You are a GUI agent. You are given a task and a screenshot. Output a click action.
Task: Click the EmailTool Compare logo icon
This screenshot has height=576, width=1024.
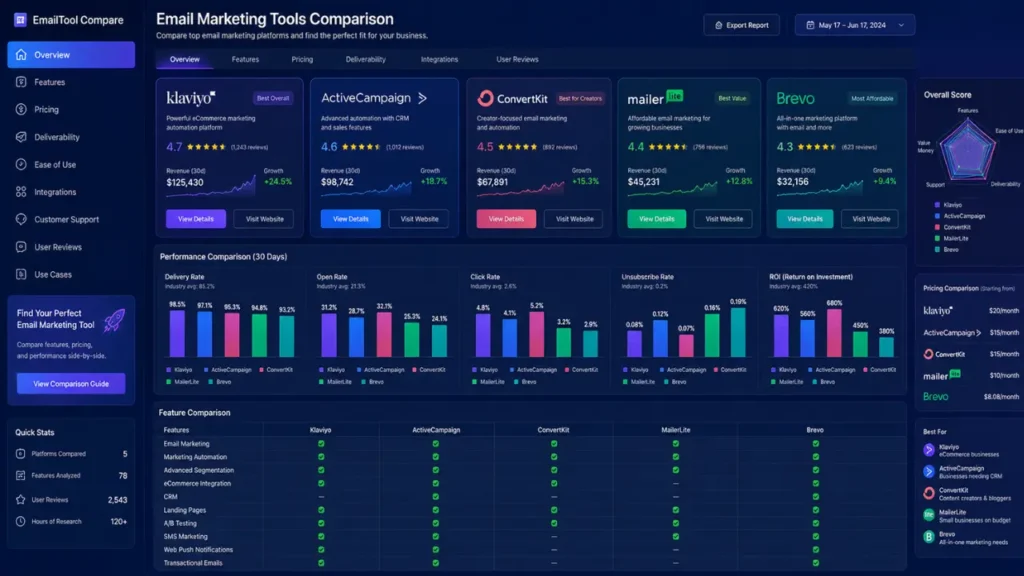pos(20,20)
